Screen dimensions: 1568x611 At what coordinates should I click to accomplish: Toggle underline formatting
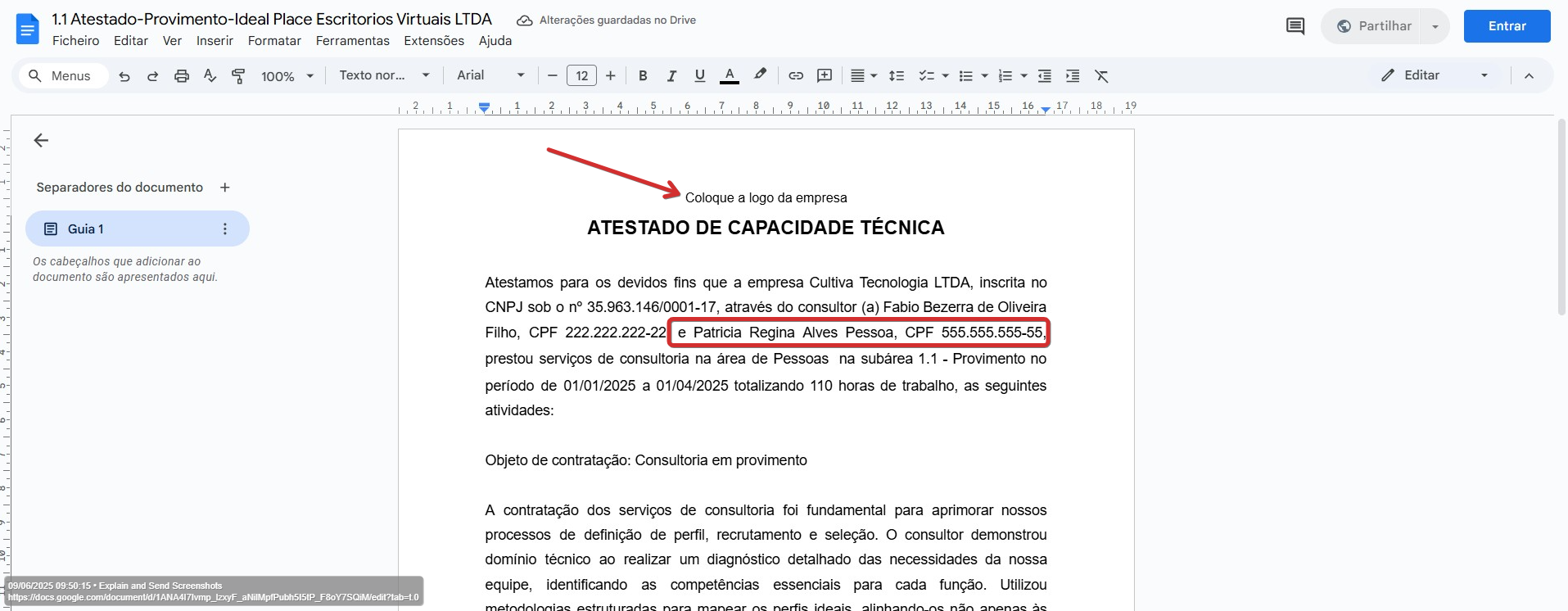(x=700, y=76)
